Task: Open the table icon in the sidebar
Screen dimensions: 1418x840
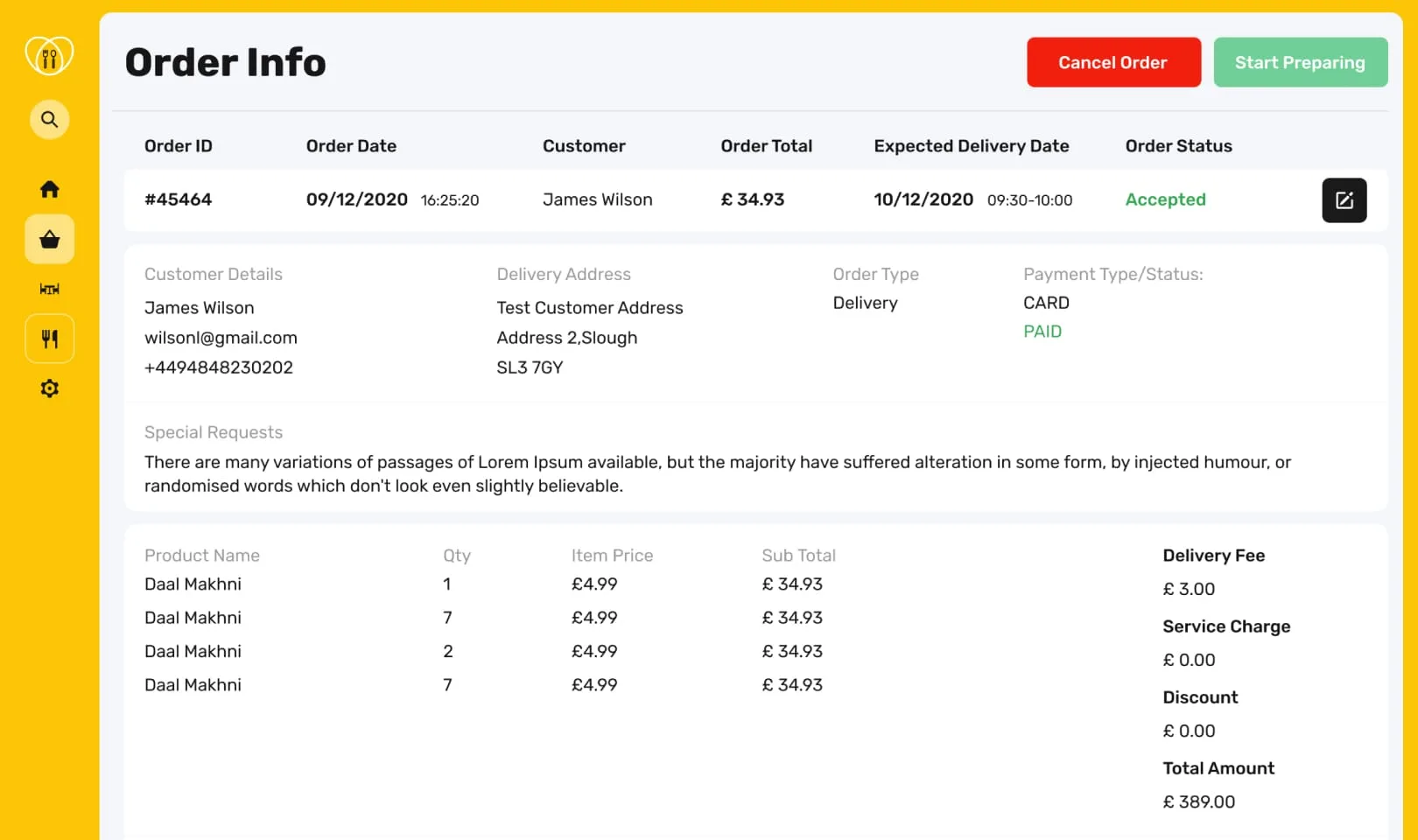Action: coord(49,290)
